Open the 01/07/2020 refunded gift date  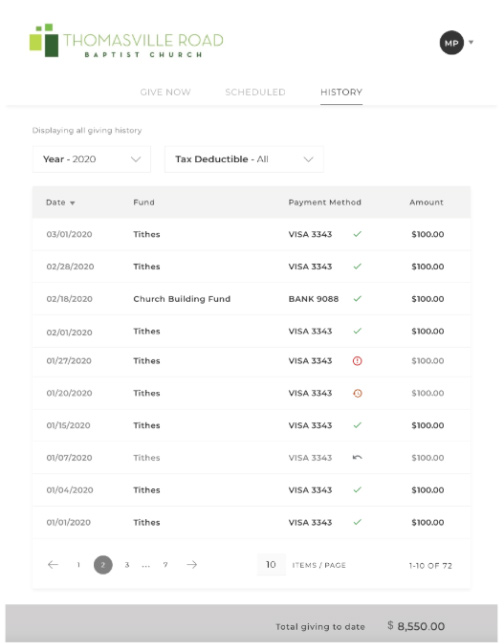(x=69, y=458)
